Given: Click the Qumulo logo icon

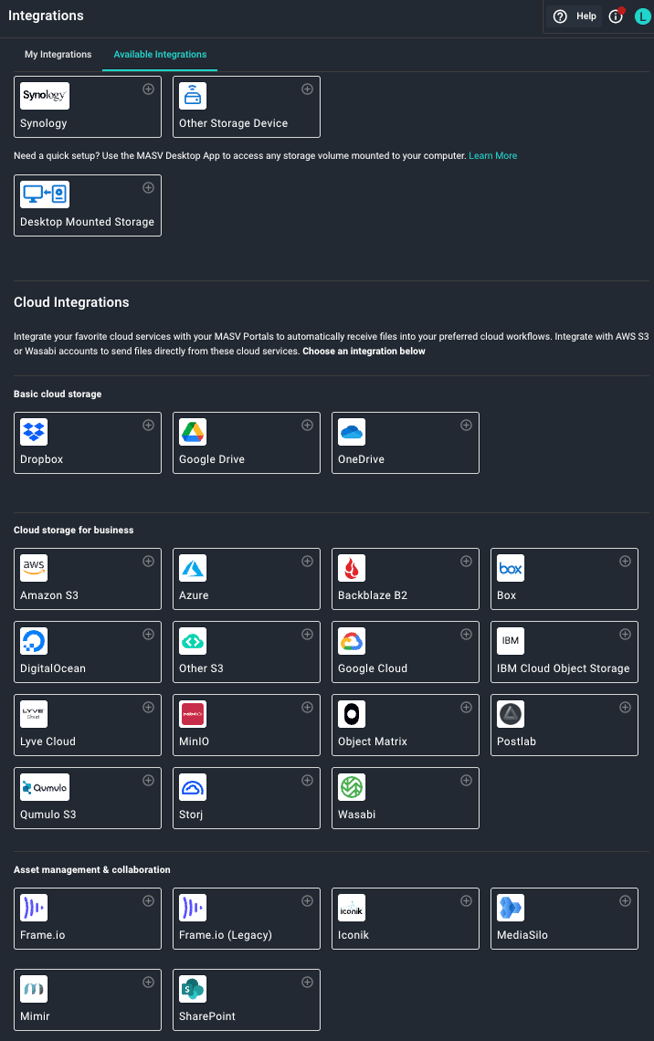Looking at the screenshot, I should (x=44, y=787).
